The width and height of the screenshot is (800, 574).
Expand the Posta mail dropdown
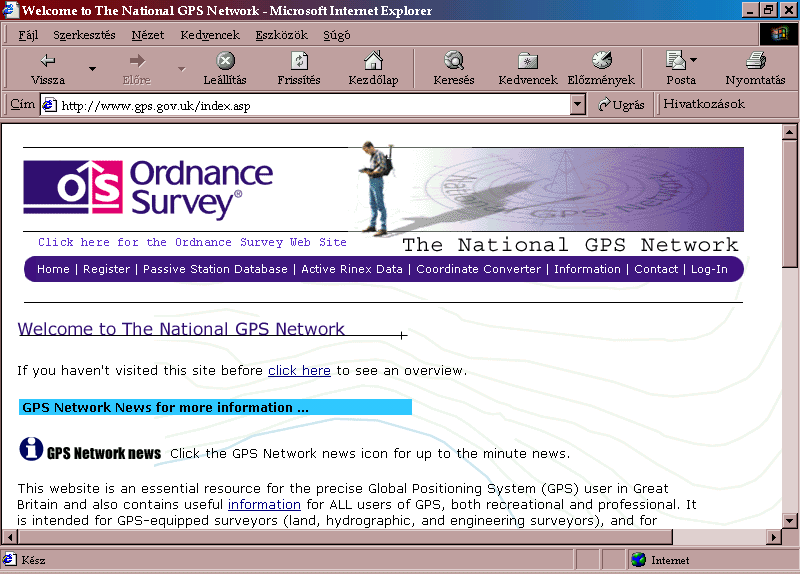694,61
